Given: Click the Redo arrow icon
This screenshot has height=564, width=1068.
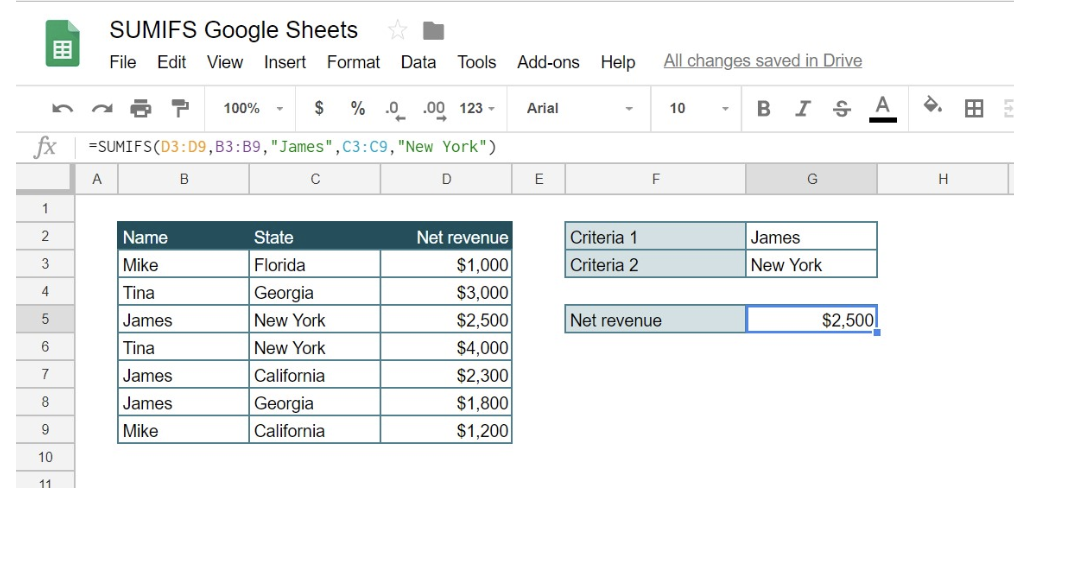Looking at the screenshot, I should [x=101, y=108].
